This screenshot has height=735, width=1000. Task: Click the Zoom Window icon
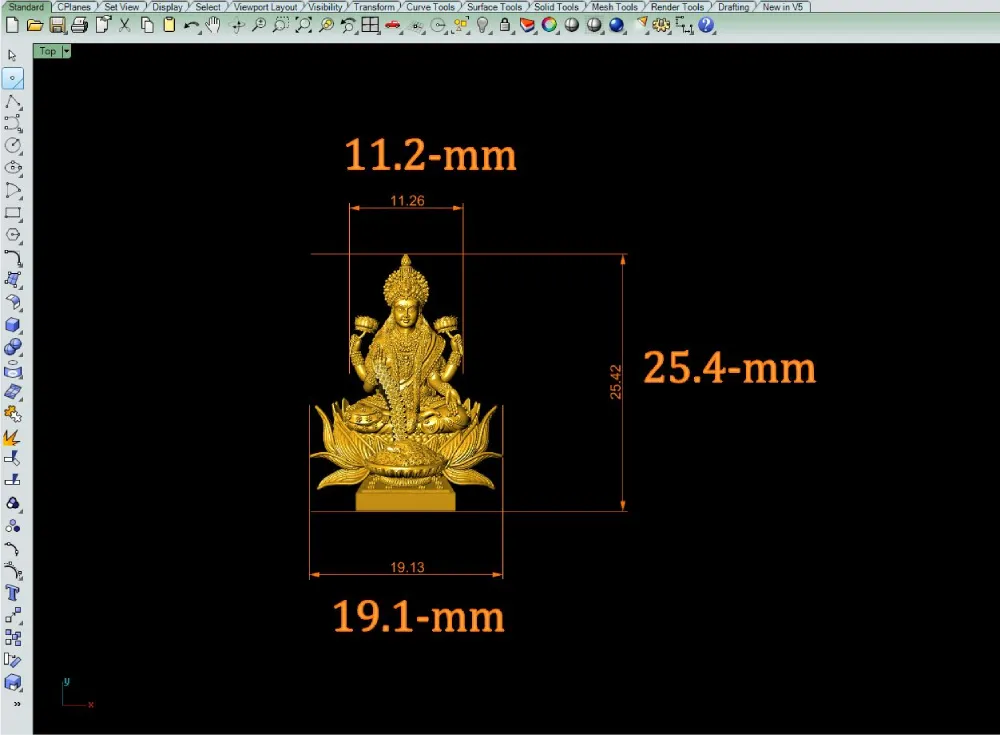point(281,26)
